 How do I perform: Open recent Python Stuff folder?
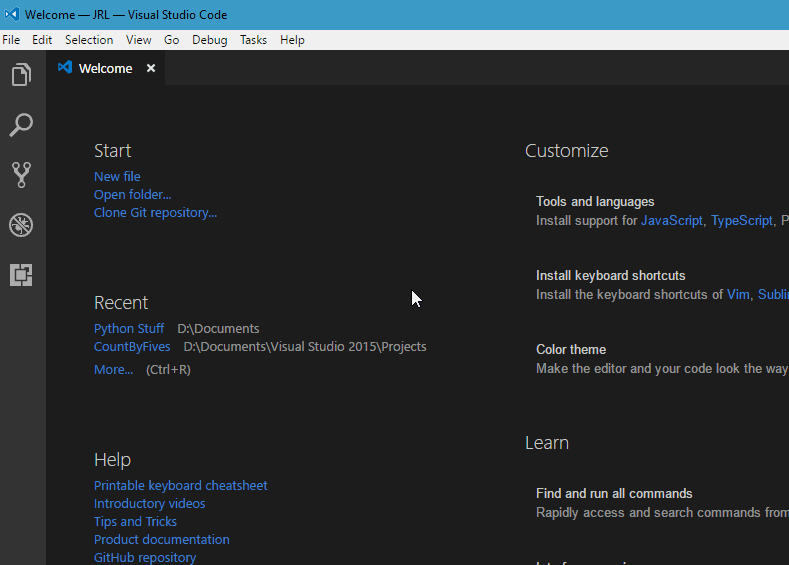point(129,329)
